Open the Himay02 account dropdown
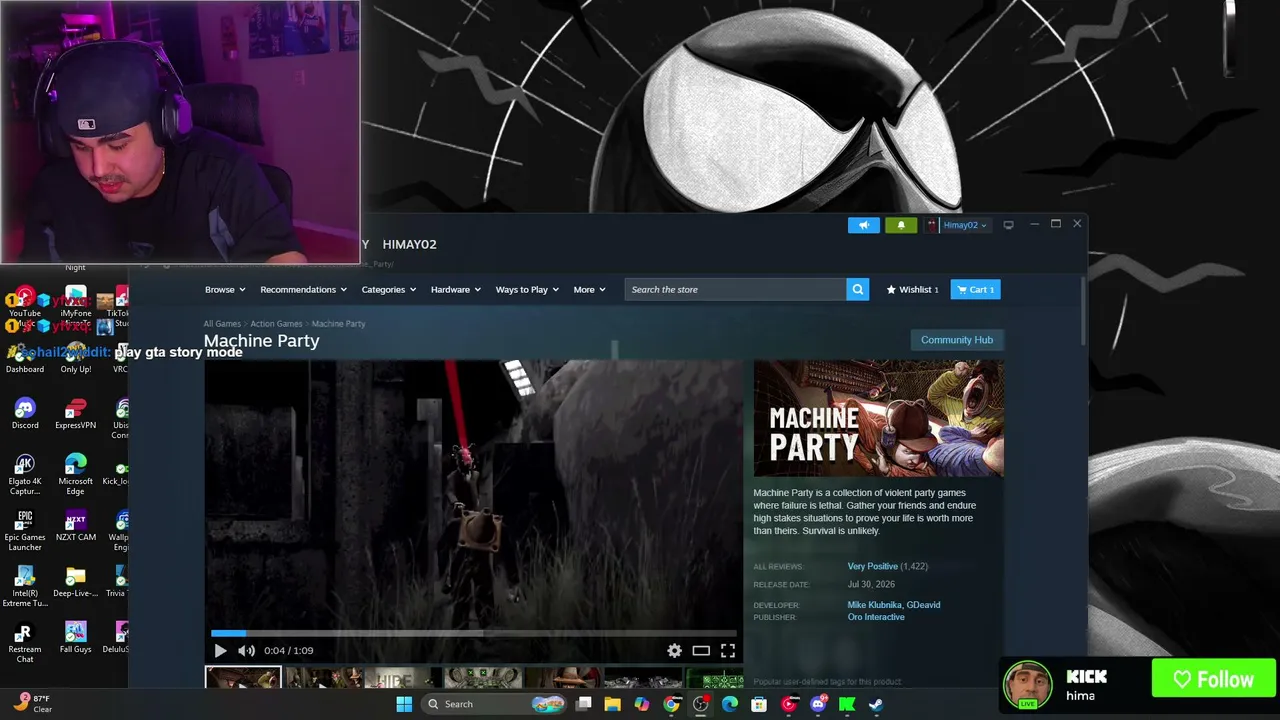This screenshot has width=1280, height=720. point(958,225)
